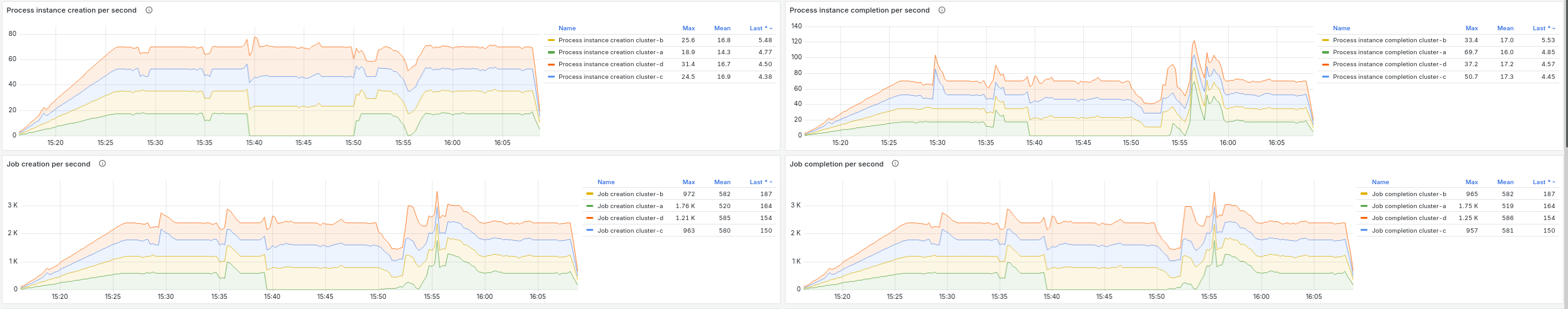Open info icon of Process instance creation panel
The width and height of the screenshot is (1568, 309).
pos(149,10)
